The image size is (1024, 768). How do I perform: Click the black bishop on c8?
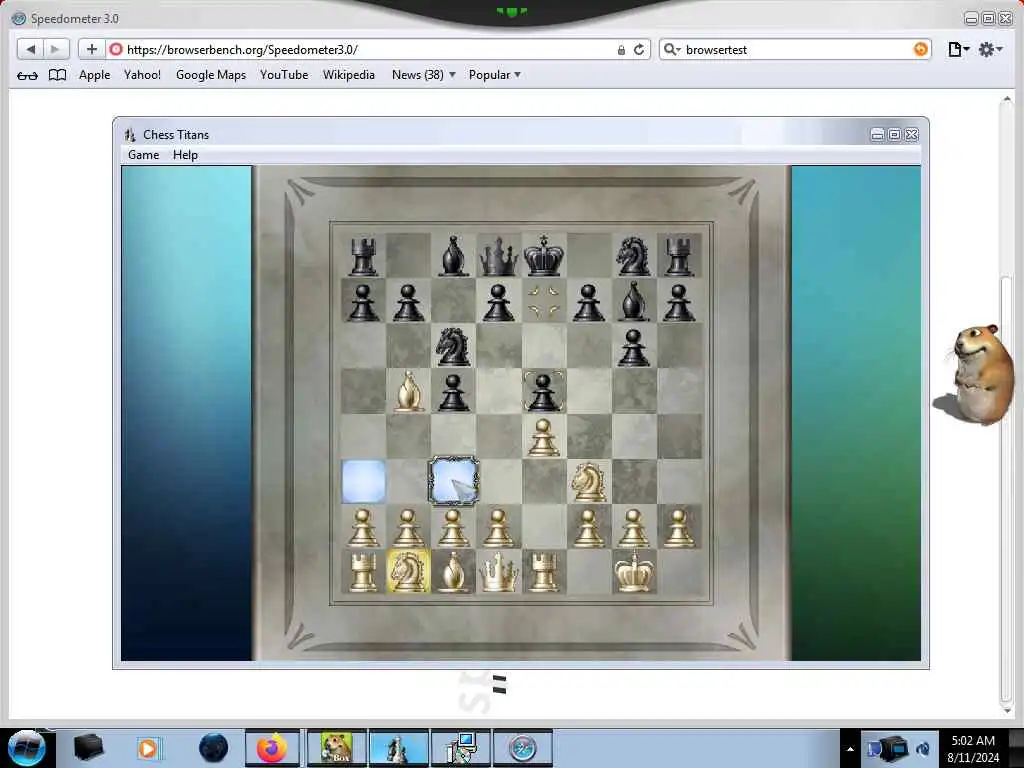(453, 256)
